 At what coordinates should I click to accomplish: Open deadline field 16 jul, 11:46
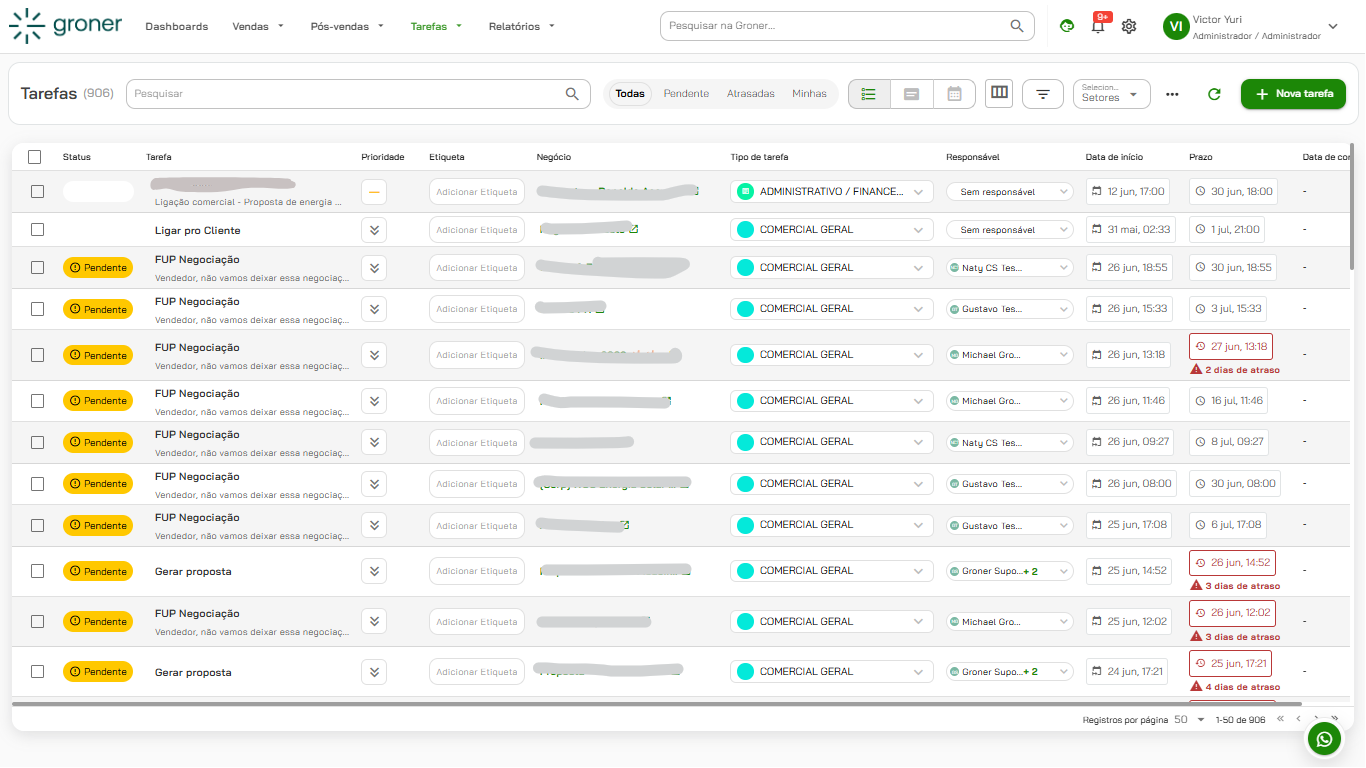(x=1229, y=401)
